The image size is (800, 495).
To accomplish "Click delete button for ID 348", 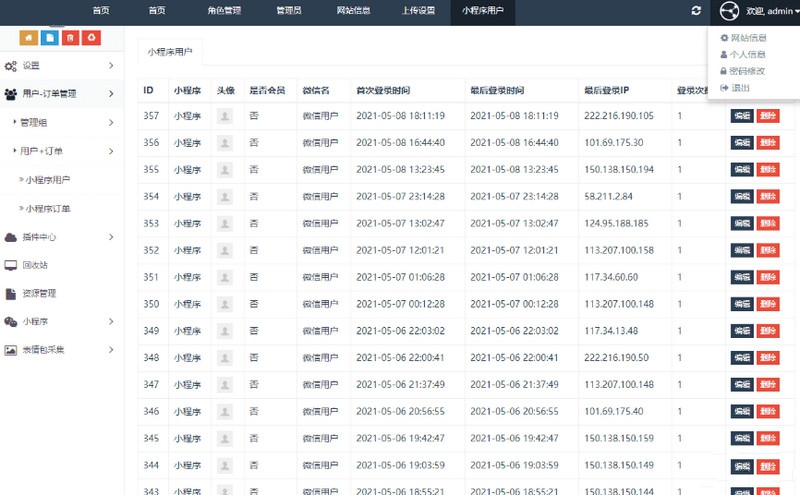I will tap(768, 358).
